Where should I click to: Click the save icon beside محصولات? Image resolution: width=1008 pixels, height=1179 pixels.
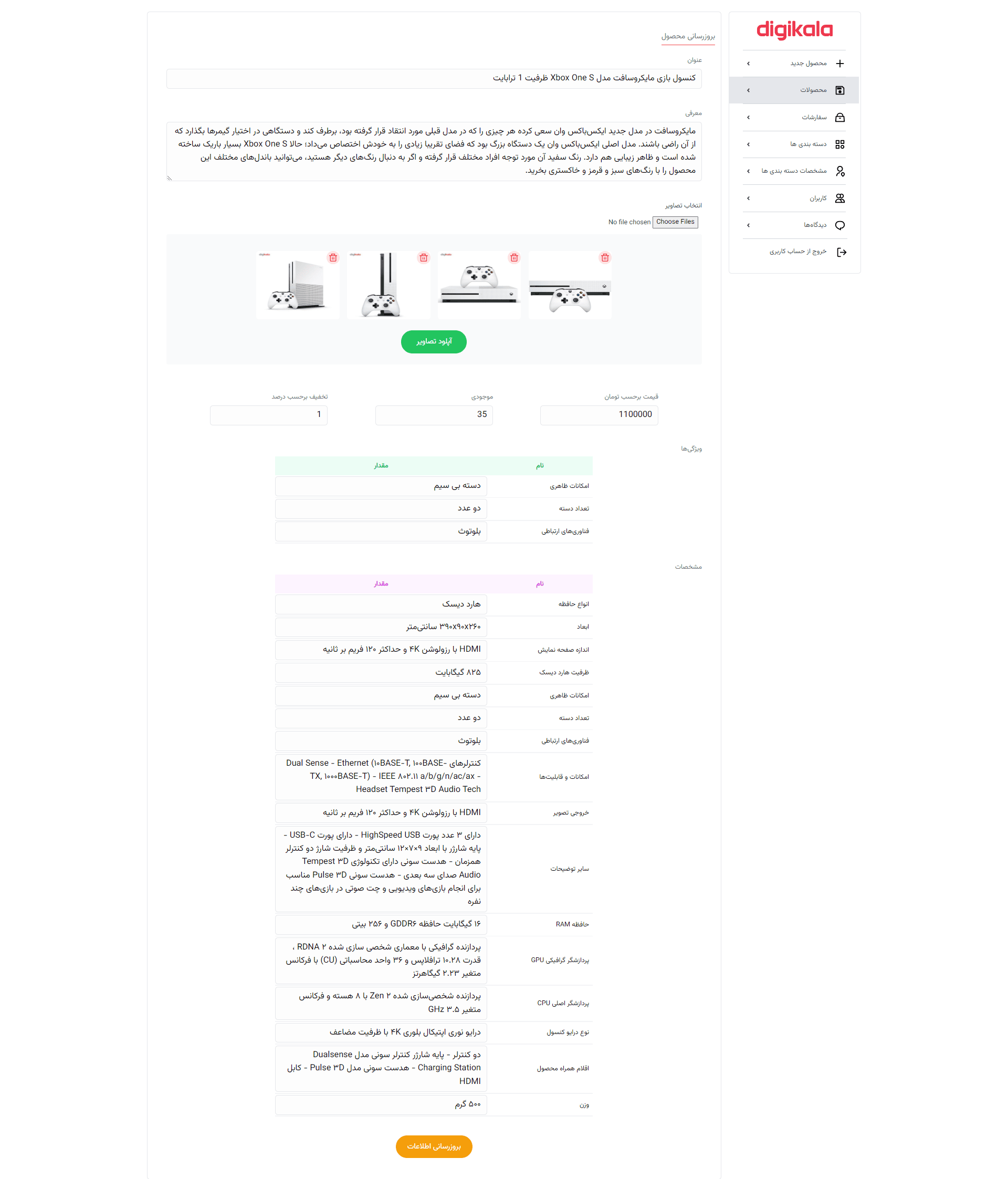pyautogui.click(x=839, y=90)
